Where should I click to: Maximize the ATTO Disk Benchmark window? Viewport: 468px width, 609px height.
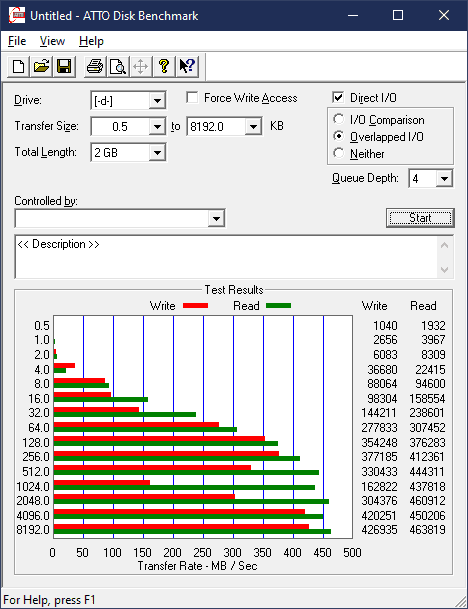[398, 16]
